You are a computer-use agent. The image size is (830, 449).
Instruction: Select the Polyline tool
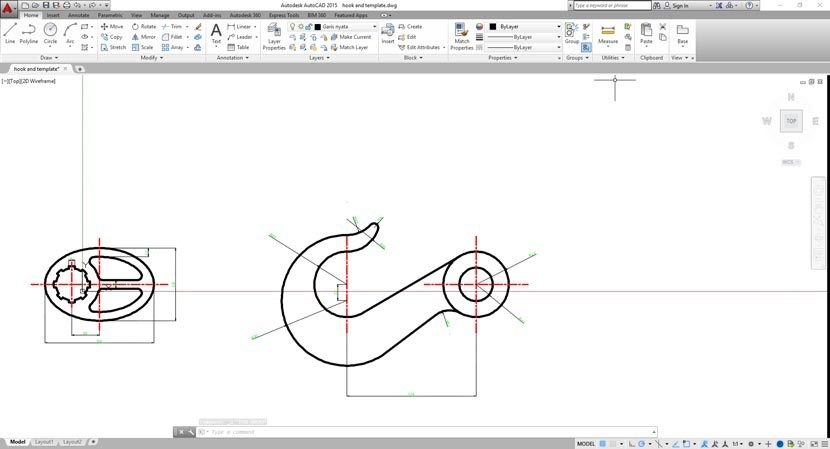tap(29, 33)
